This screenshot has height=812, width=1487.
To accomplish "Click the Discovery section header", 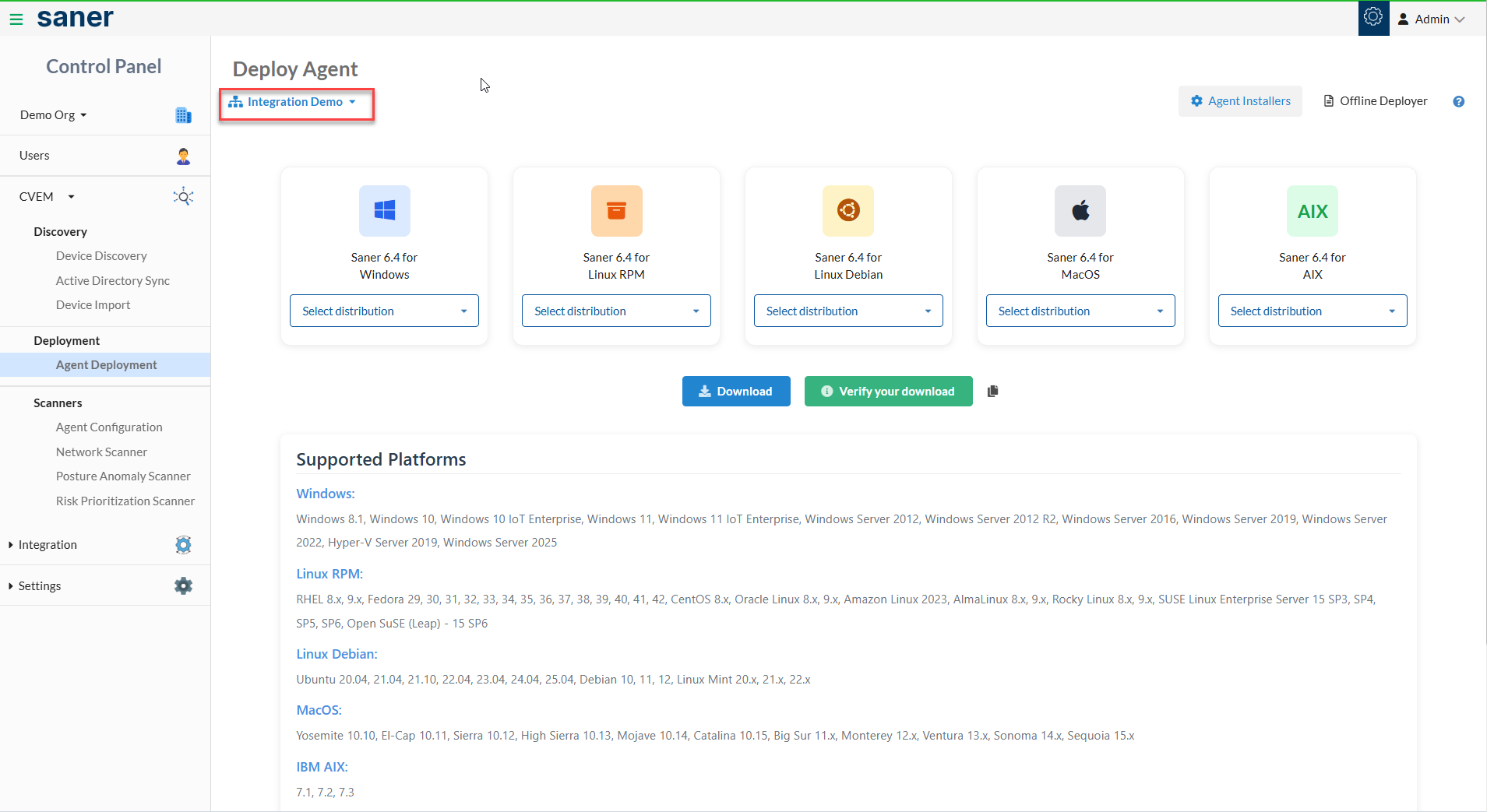I will (x=60, y=232).
